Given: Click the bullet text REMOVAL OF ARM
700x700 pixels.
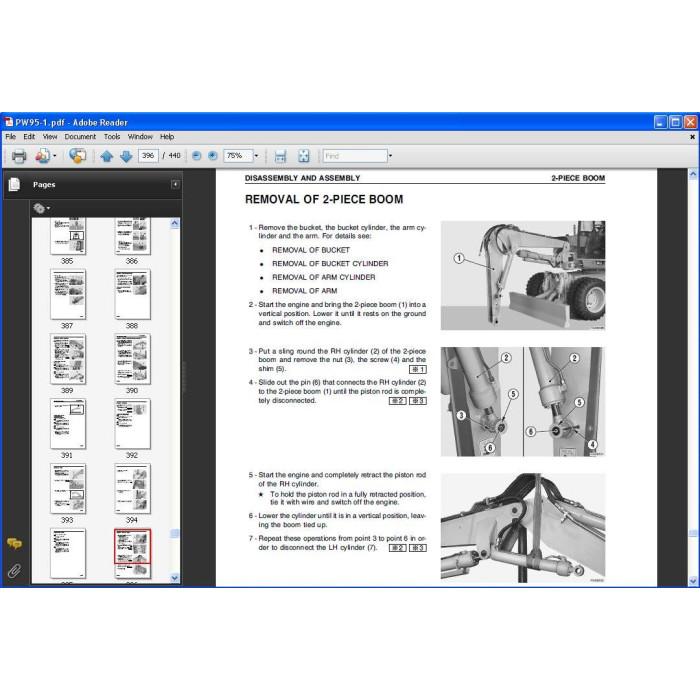Looking at the screenshot, I should pos(304,291).
